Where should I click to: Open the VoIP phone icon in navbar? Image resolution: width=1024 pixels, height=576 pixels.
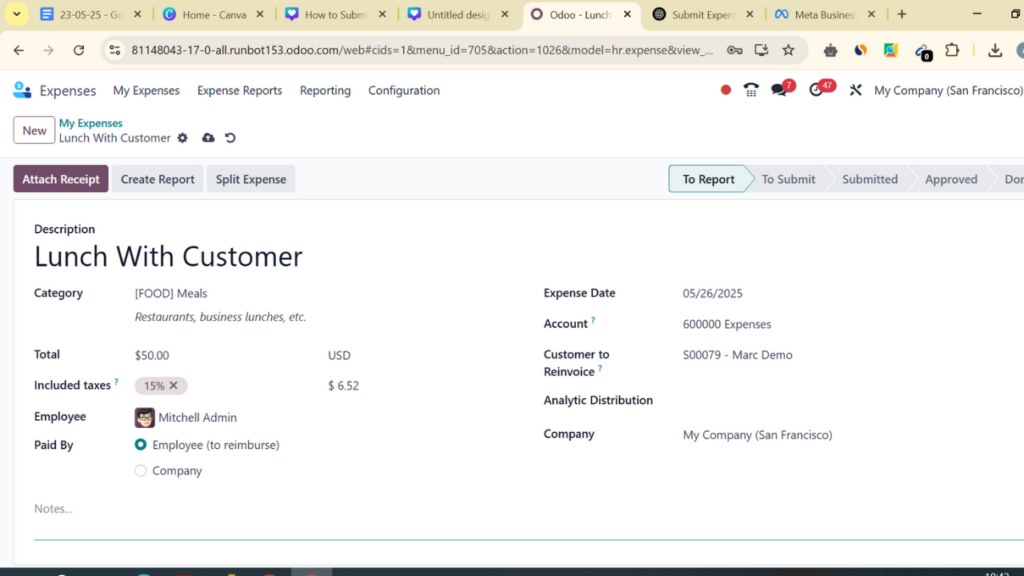[x=751, y=90]
